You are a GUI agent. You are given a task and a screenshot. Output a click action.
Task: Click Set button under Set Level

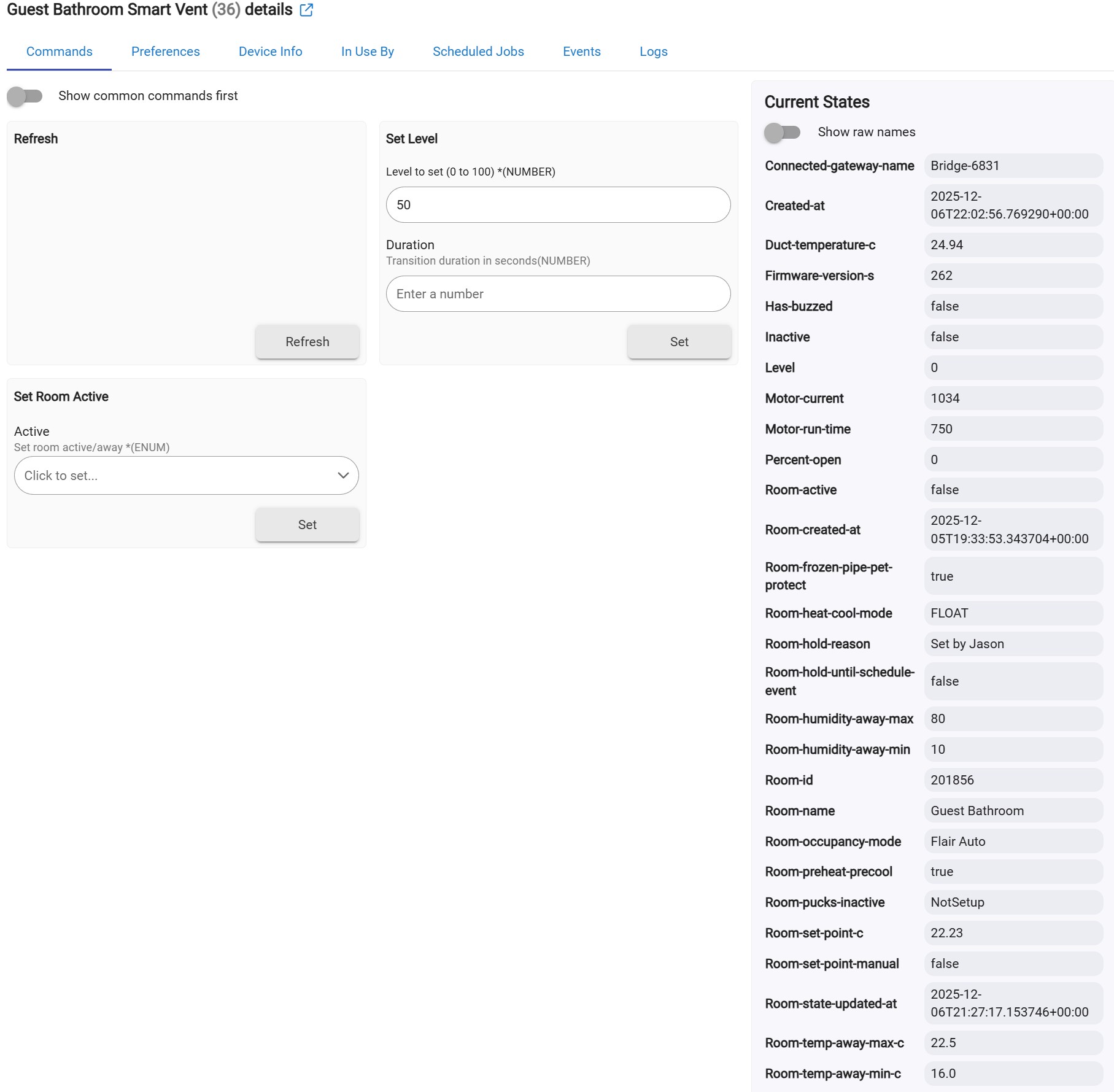679,342
